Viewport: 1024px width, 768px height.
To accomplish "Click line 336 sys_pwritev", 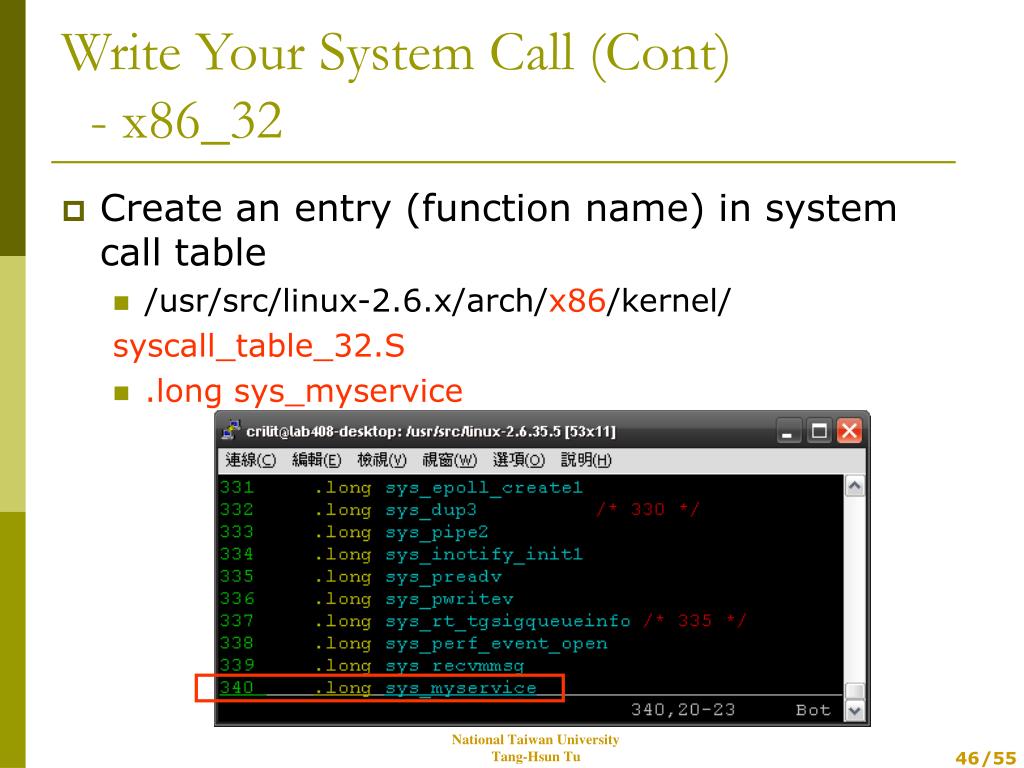I will (366, 598).
